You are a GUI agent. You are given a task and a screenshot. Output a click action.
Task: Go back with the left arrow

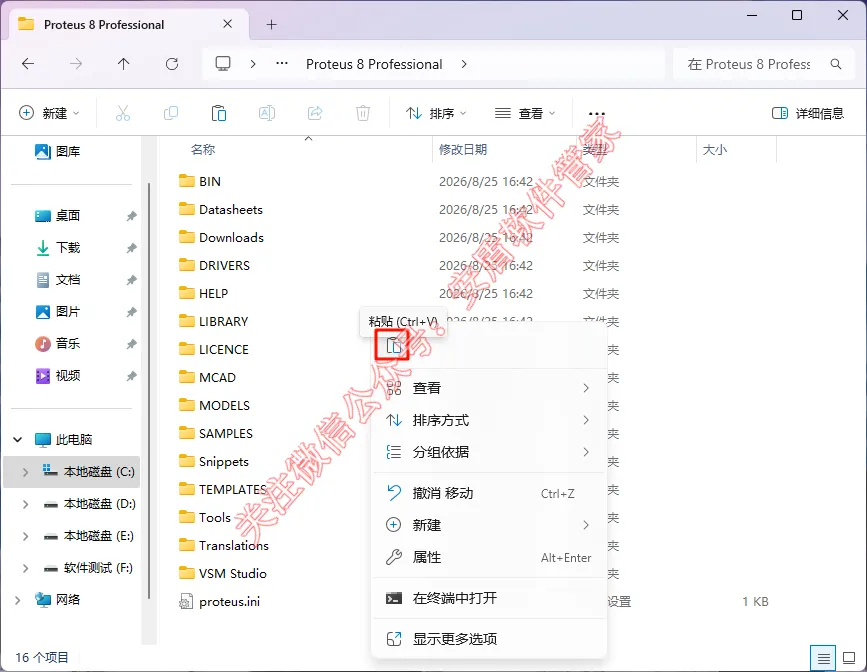click(x=28, y=64)
